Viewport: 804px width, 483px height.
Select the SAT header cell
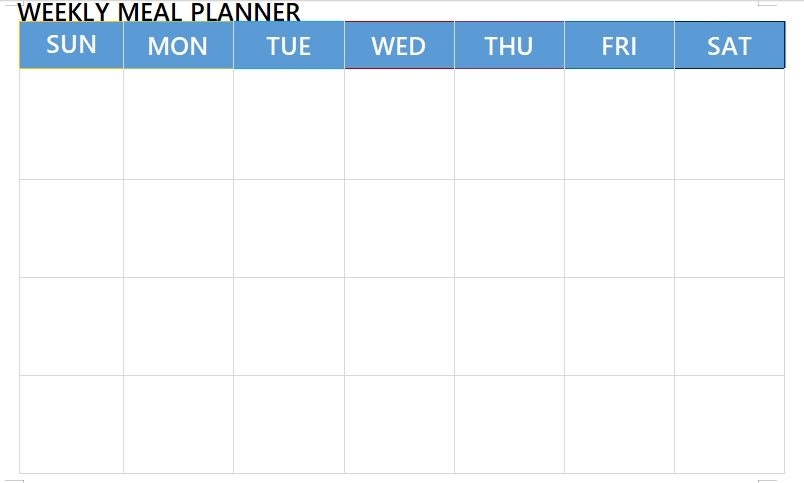click(729, 46)
